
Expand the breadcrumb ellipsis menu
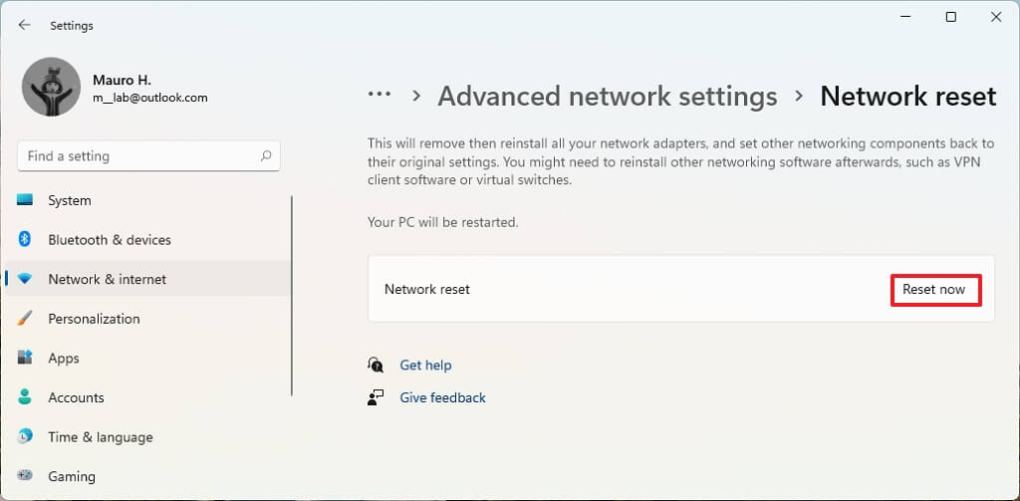coord(379,95)
